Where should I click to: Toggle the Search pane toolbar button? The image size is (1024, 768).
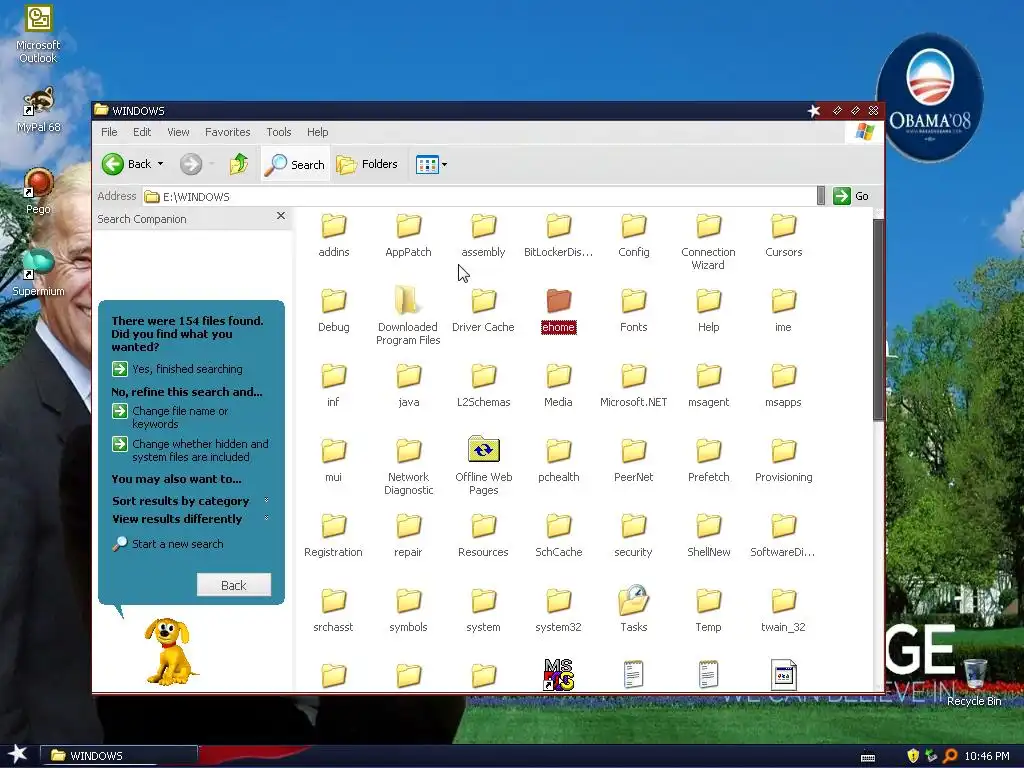[x=295, y=165]
